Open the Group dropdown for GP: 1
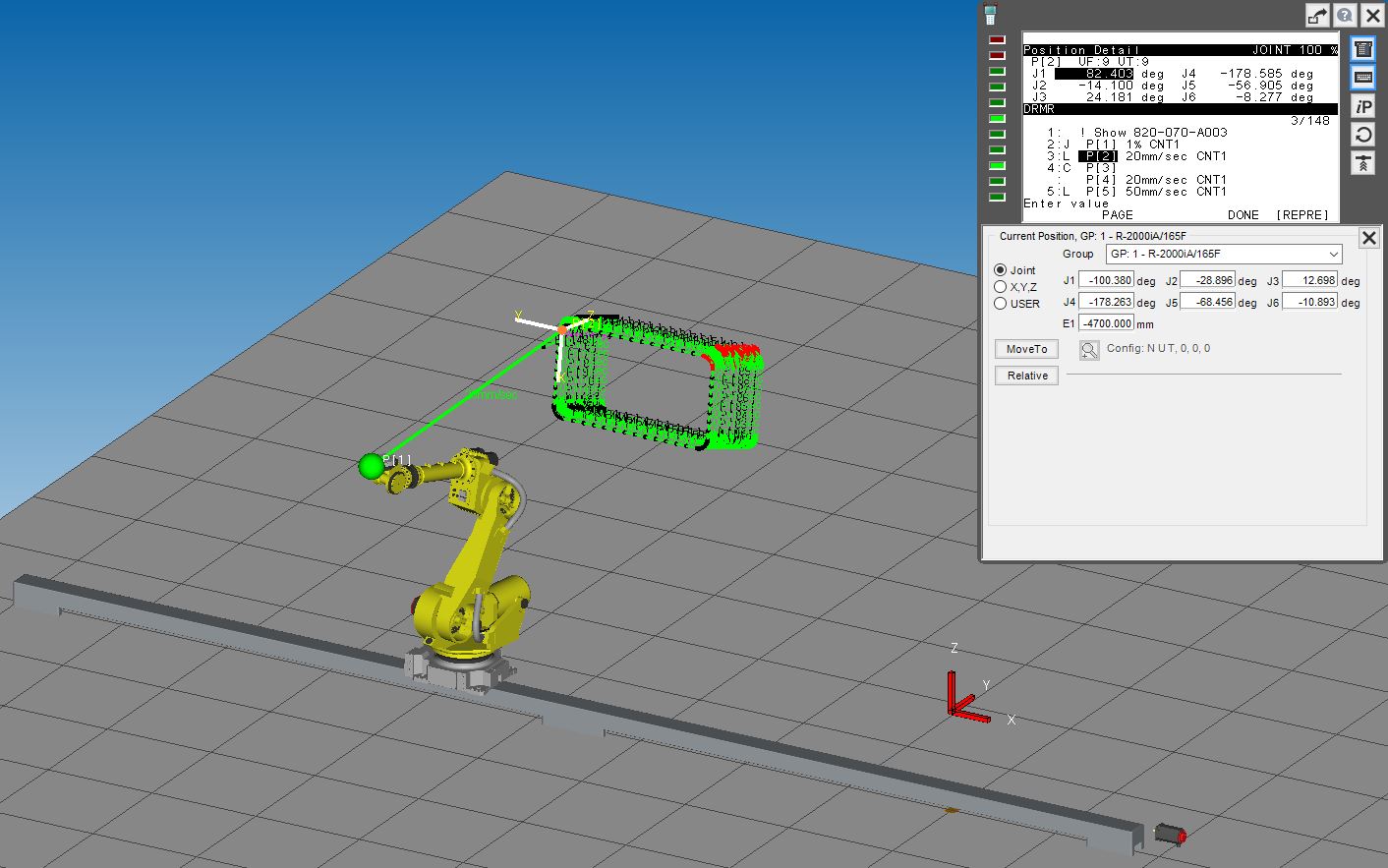Screen dimensions: 1388x868 click(1223, 254)
